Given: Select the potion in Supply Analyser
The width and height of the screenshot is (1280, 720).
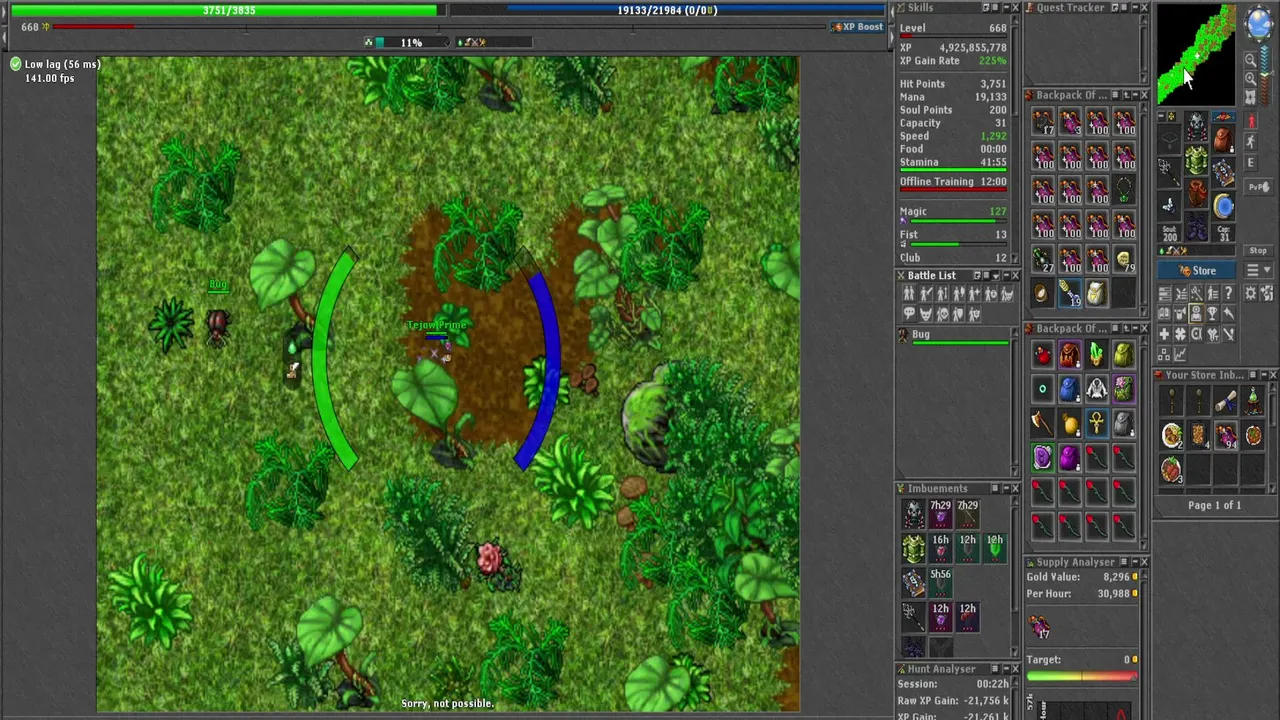Looking at the screenshot, I should point(1040,627).
